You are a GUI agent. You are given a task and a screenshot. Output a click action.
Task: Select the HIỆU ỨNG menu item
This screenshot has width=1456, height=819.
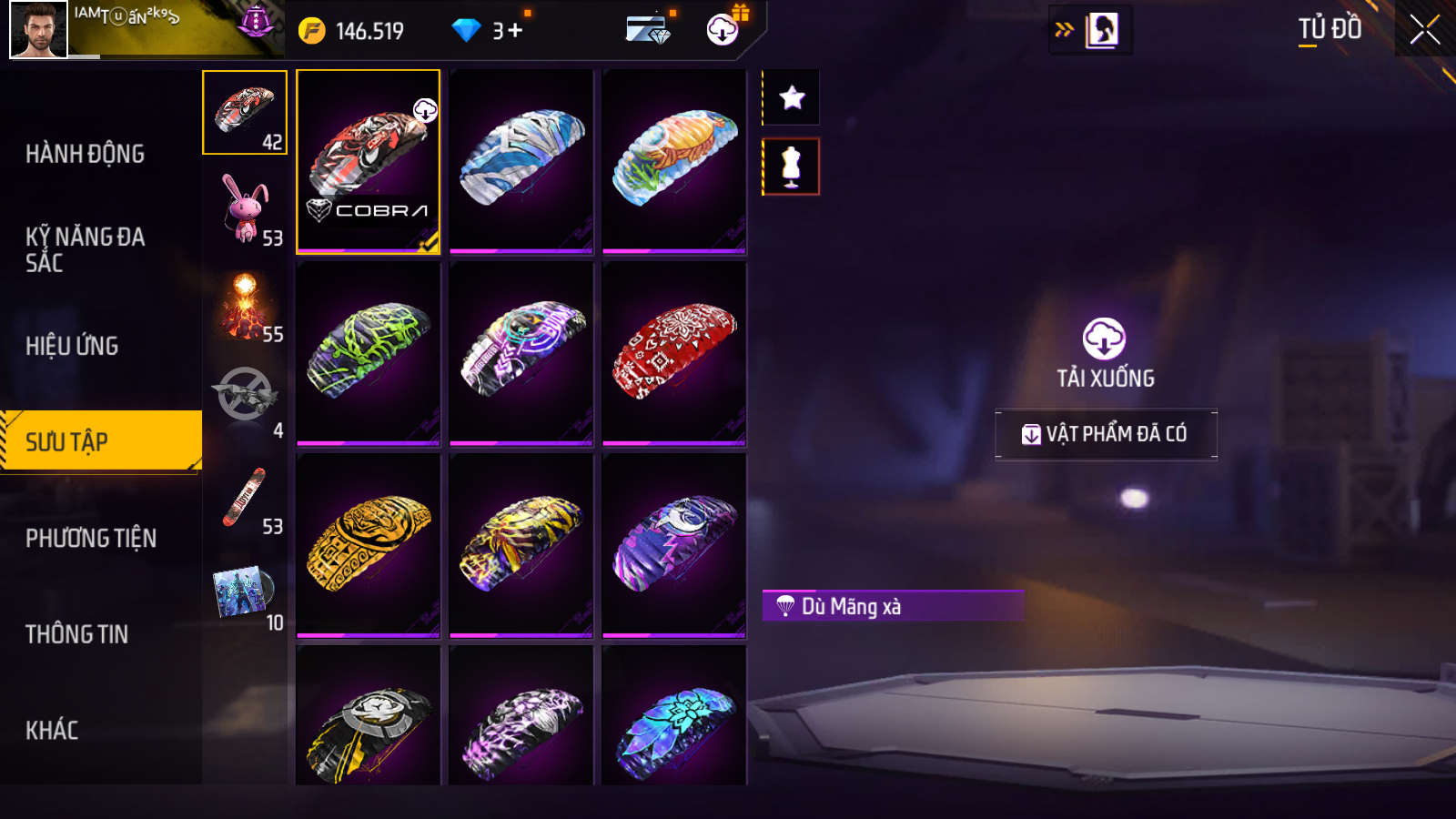point(72,346)
